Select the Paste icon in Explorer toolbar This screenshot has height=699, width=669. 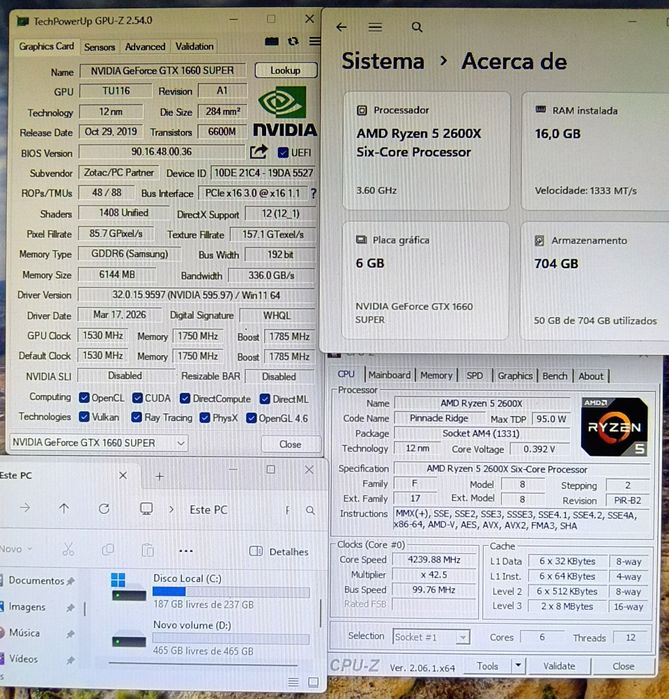[148, 550]
